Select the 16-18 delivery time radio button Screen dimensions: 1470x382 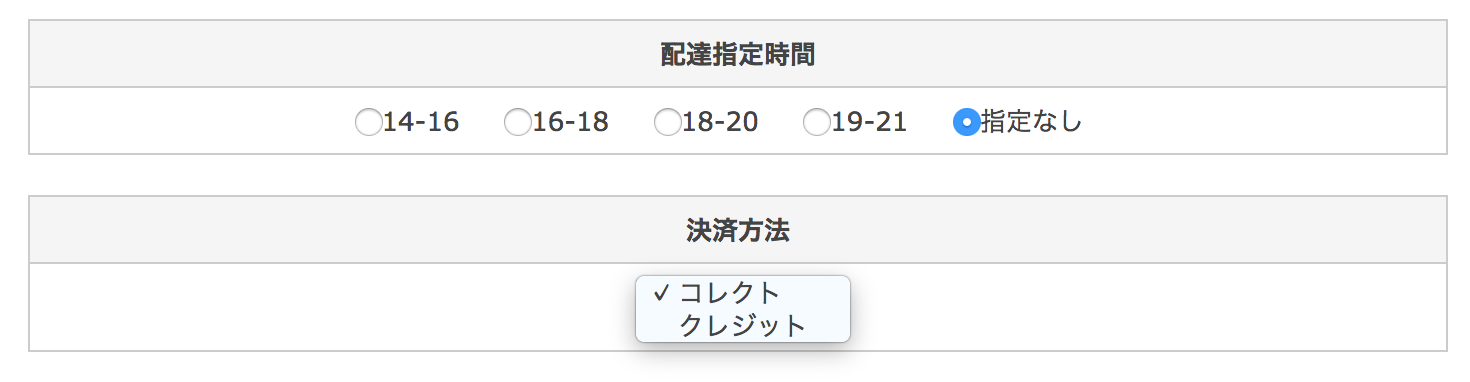tap(517, 123)
